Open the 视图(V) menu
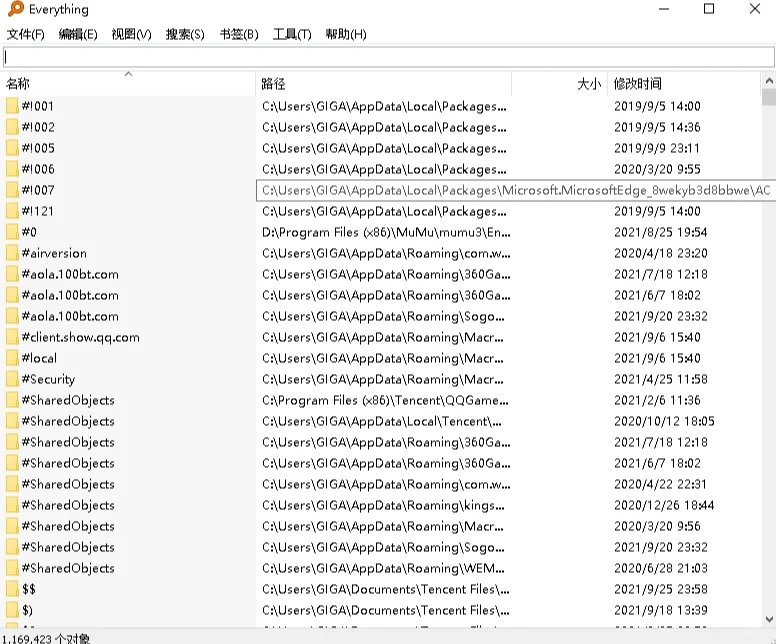 point(131,34)
